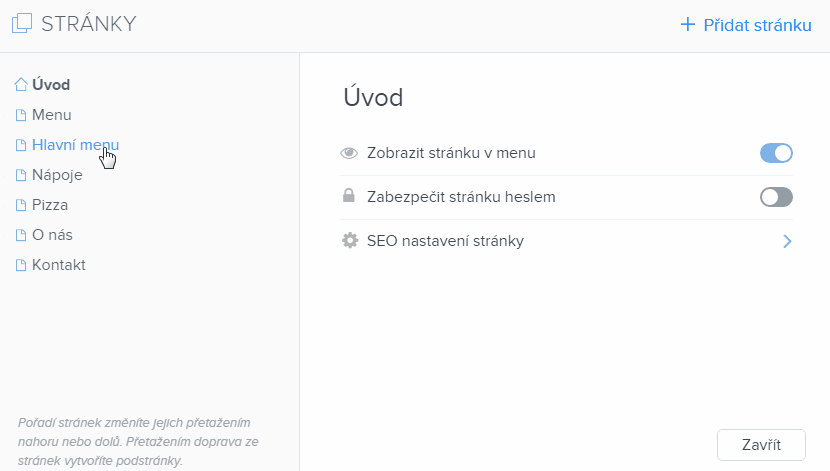
Task: Go to the O nás page
Action: 52,235
